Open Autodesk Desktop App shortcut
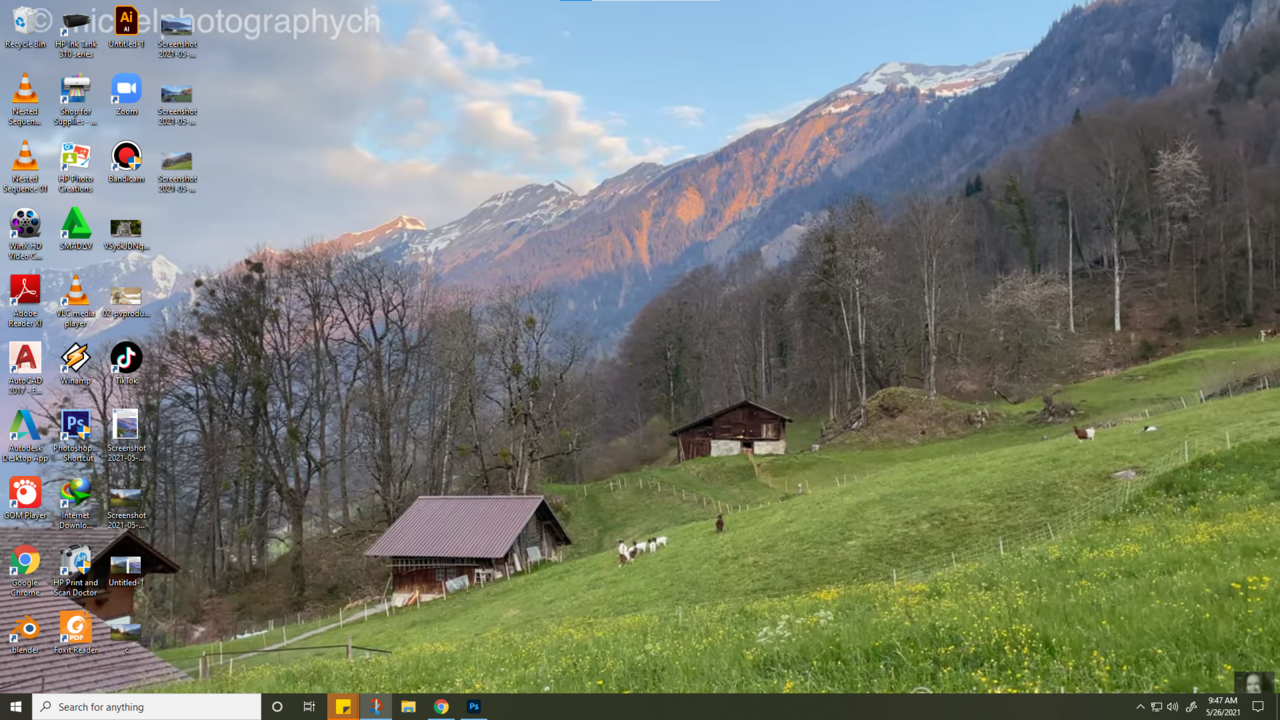The image size is (1280, 720). 25,437
